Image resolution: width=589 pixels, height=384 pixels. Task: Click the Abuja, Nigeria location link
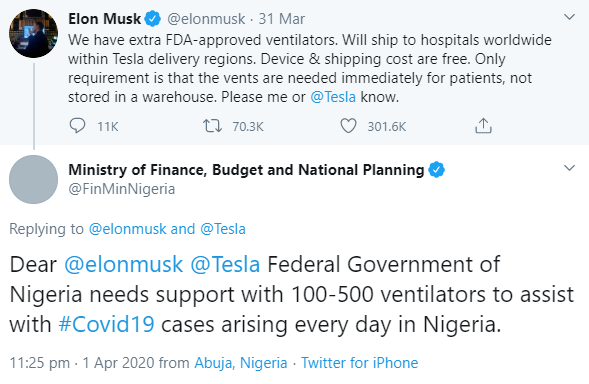(241, 363)
